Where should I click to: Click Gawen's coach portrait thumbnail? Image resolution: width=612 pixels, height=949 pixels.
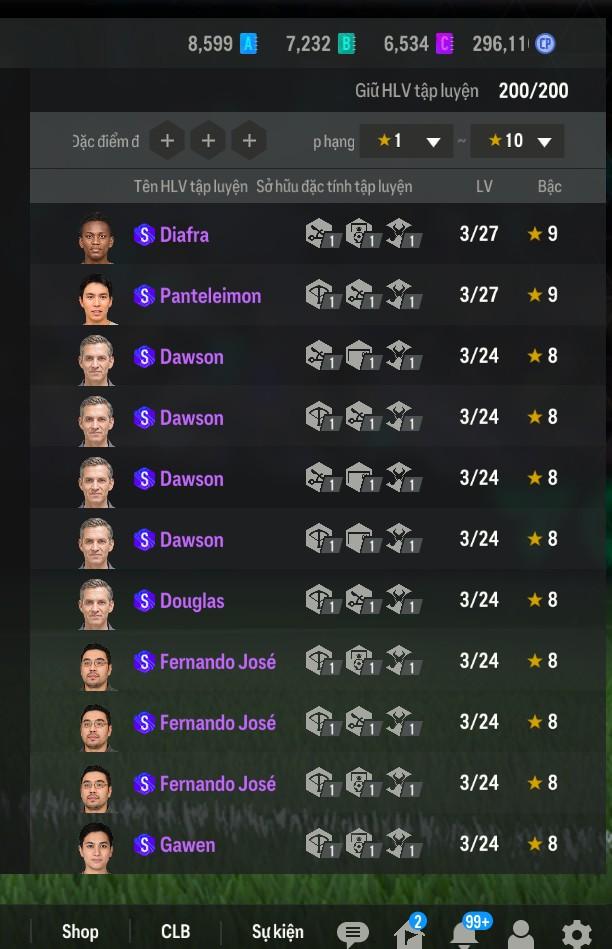tap(96, 847)
